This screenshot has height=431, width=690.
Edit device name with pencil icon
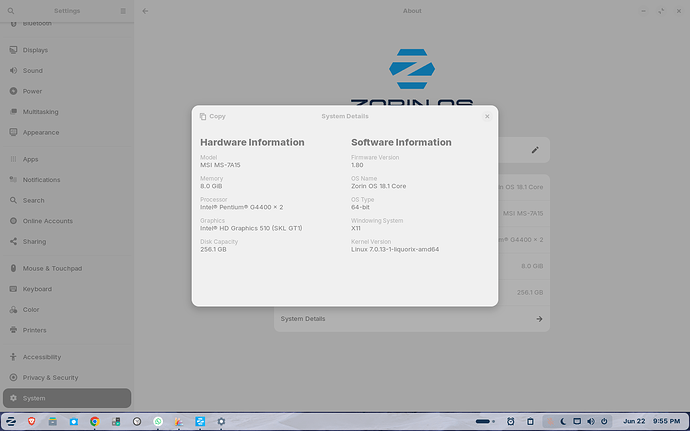(x=535, y=150)
